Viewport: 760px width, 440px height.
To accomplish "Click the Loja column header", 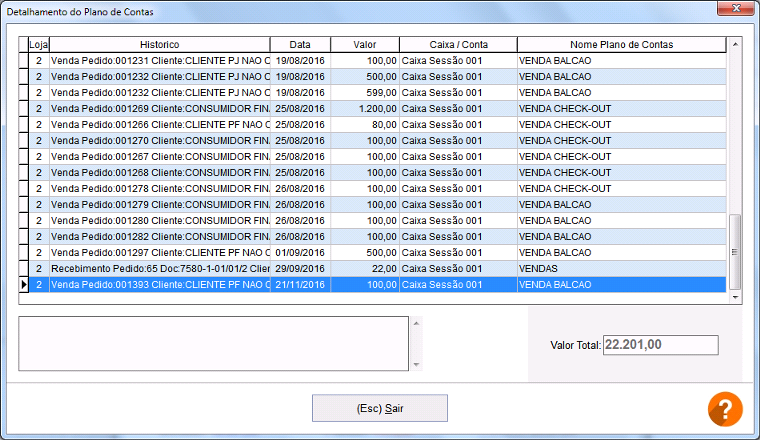I will tap(38, 45).
